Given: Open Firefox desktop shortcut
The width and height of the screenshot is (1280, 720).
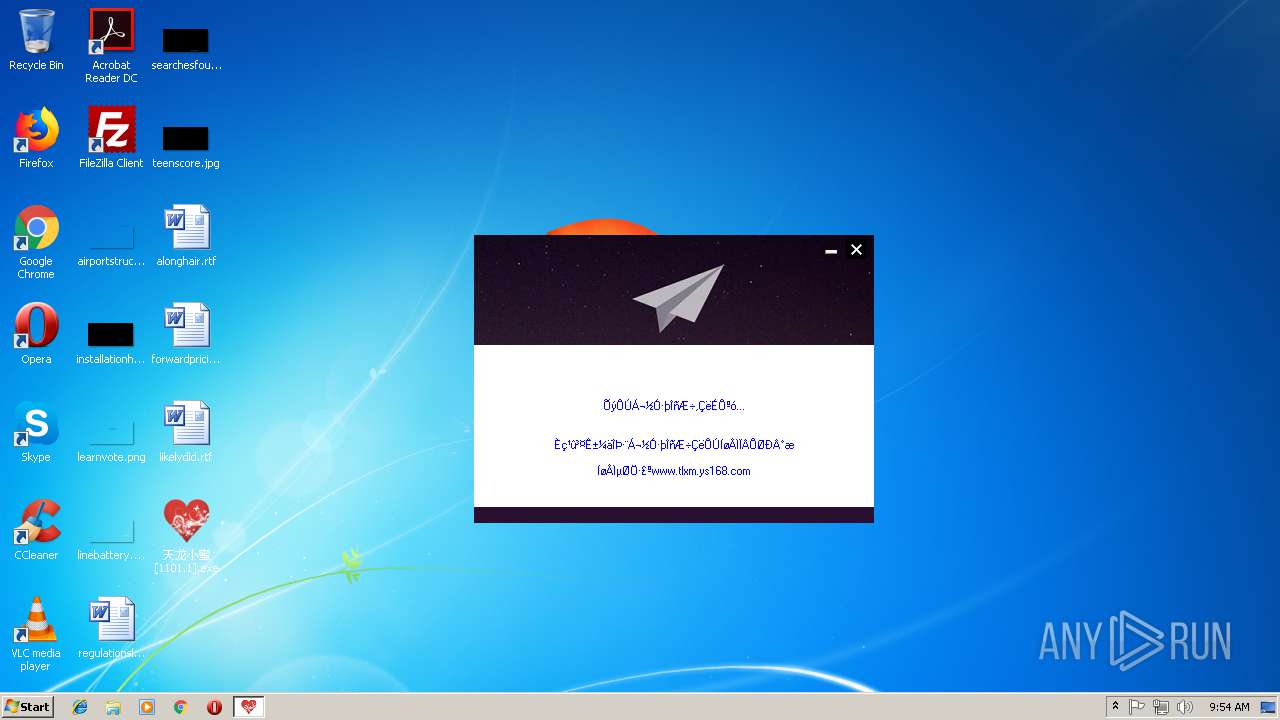Looking at the screenshot, I should pos(36,138).
